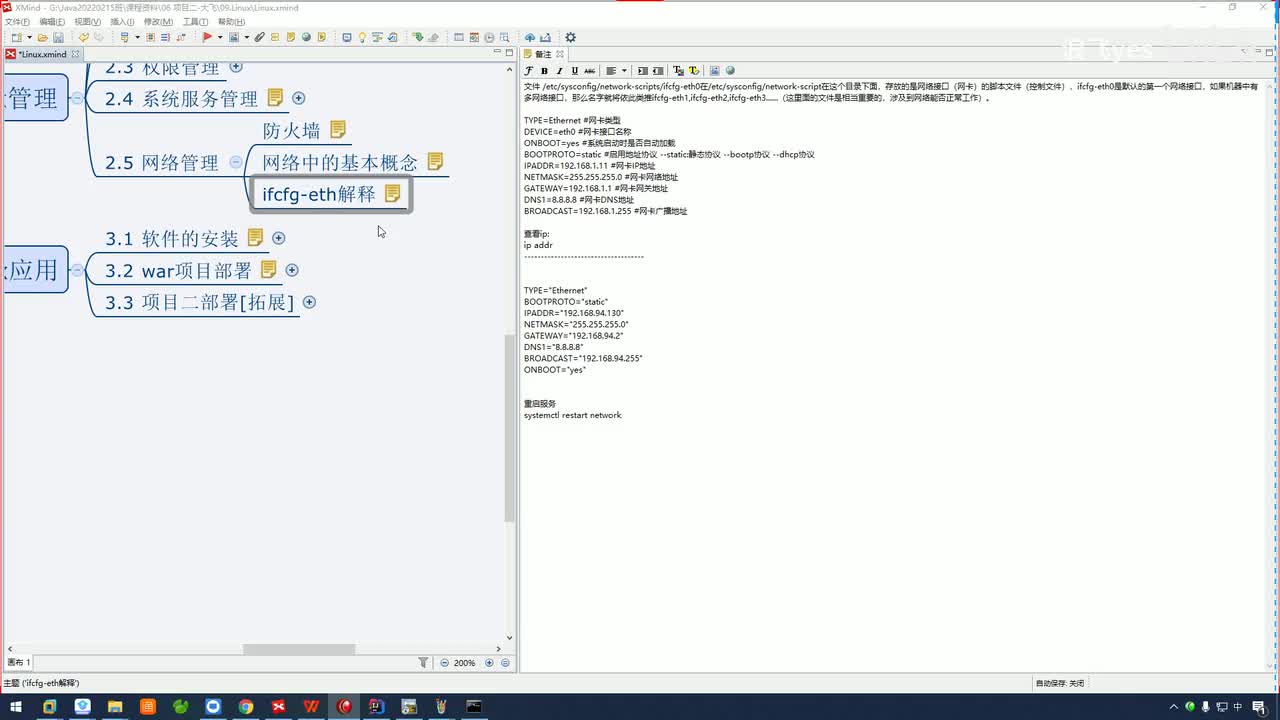The height and width of the screenshot is (720, 1280).
Task: Open the 视图 menu
Action: (87, 22)
